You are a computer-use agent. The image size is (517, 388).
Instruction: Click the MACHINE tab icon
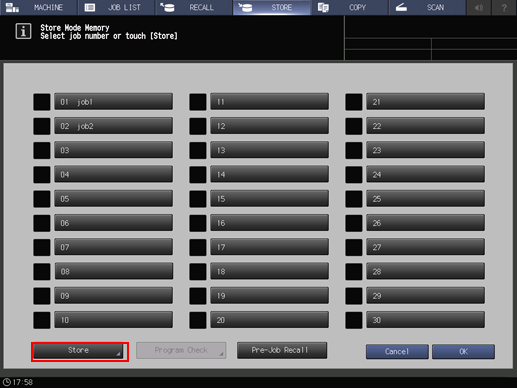pyautogui.click(x=12, y=7)
